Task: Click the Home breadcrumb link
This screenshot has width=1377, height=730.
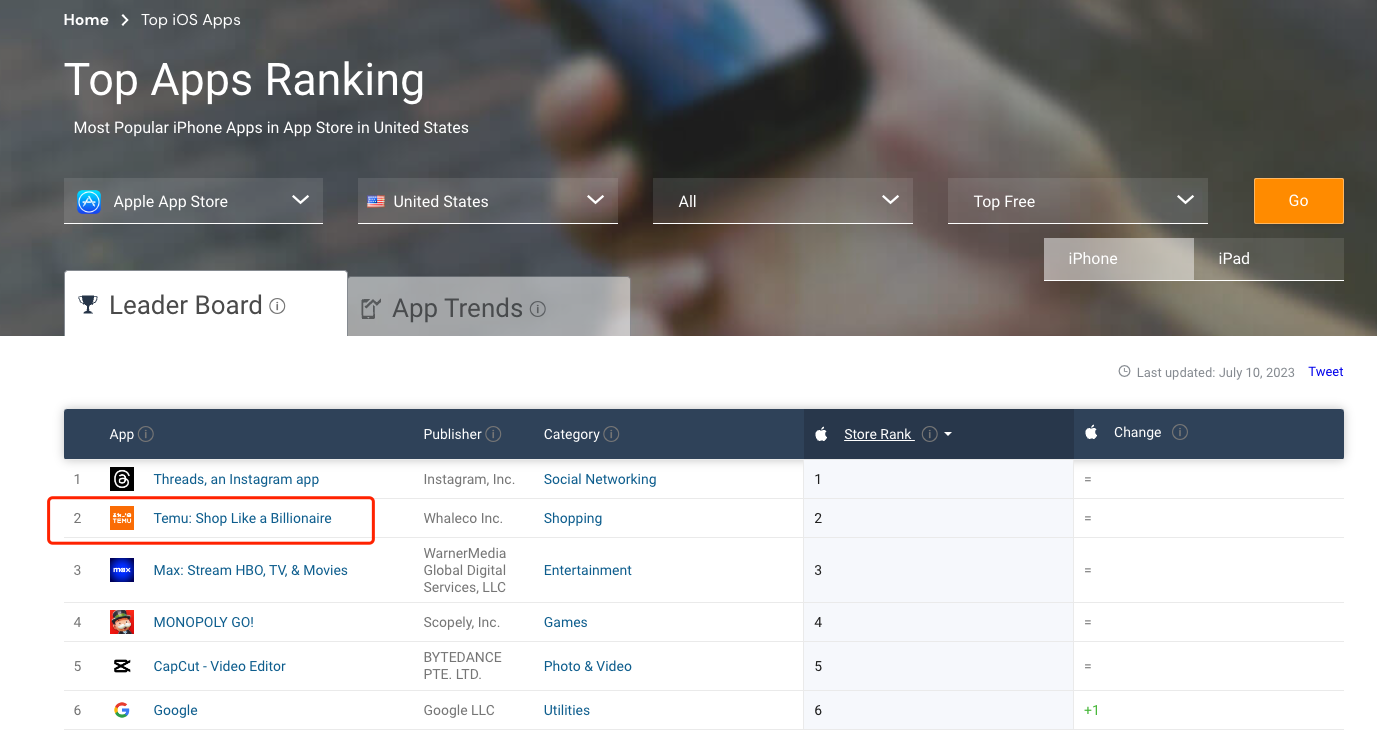Action: (x=86, y=20)
